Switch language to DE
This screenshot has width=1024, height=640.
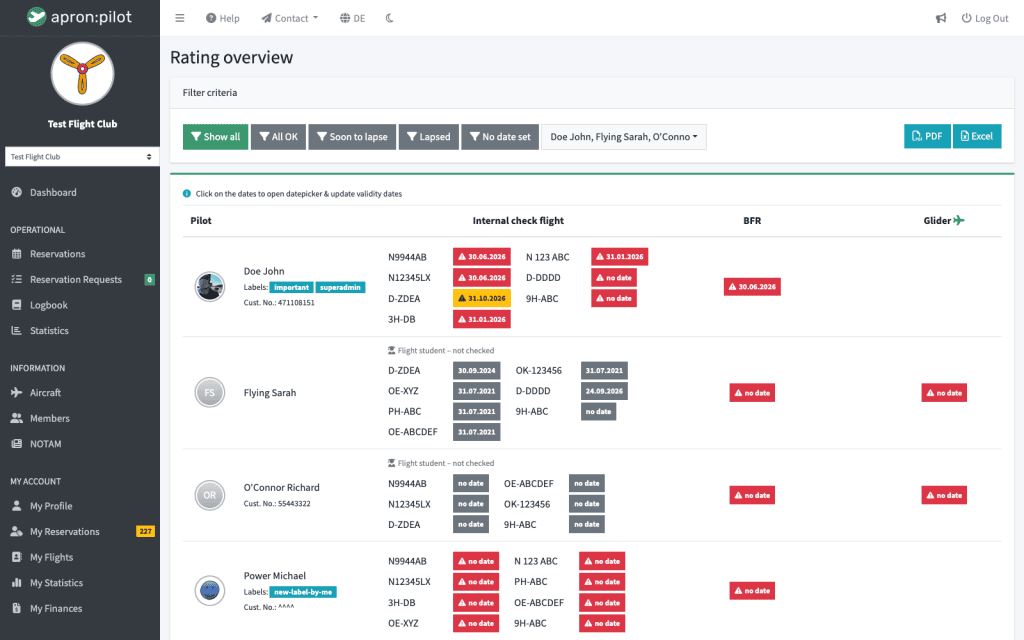(x=353, y=18)
